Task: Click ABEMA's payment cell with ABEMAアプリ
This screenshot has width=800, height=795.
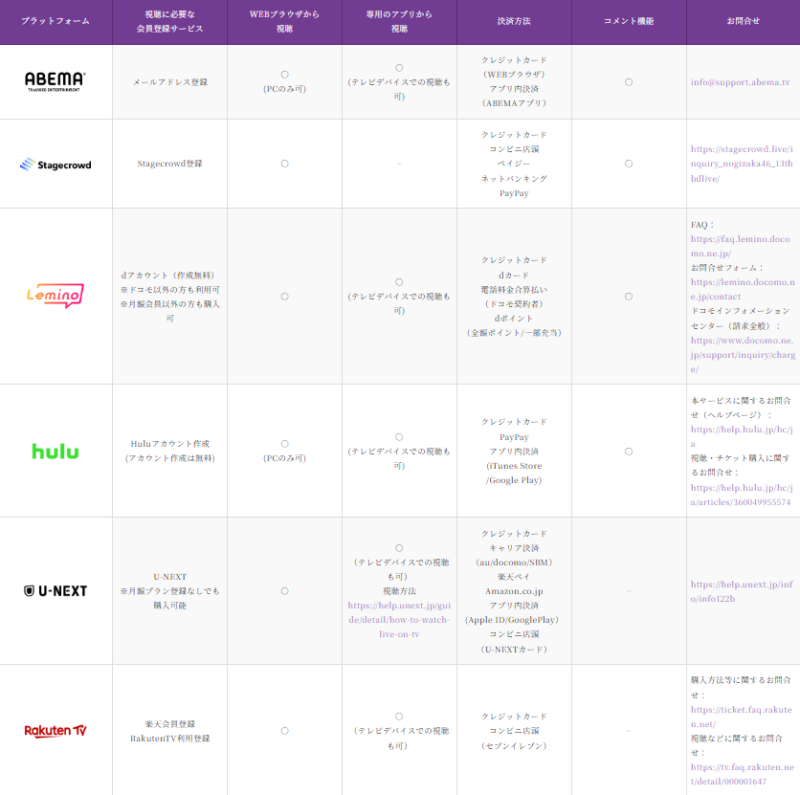Action: point(514,82)
